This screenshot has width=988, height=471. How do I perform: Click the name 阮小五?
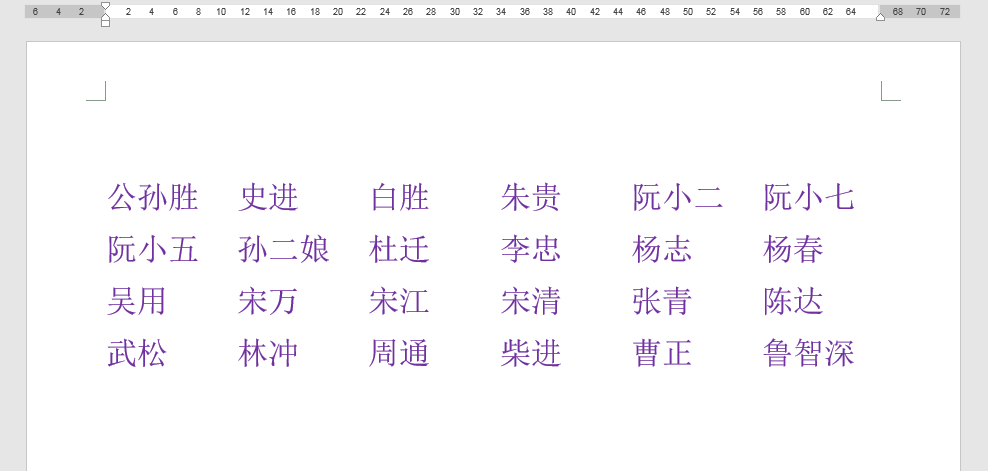[x=153, y=249]
